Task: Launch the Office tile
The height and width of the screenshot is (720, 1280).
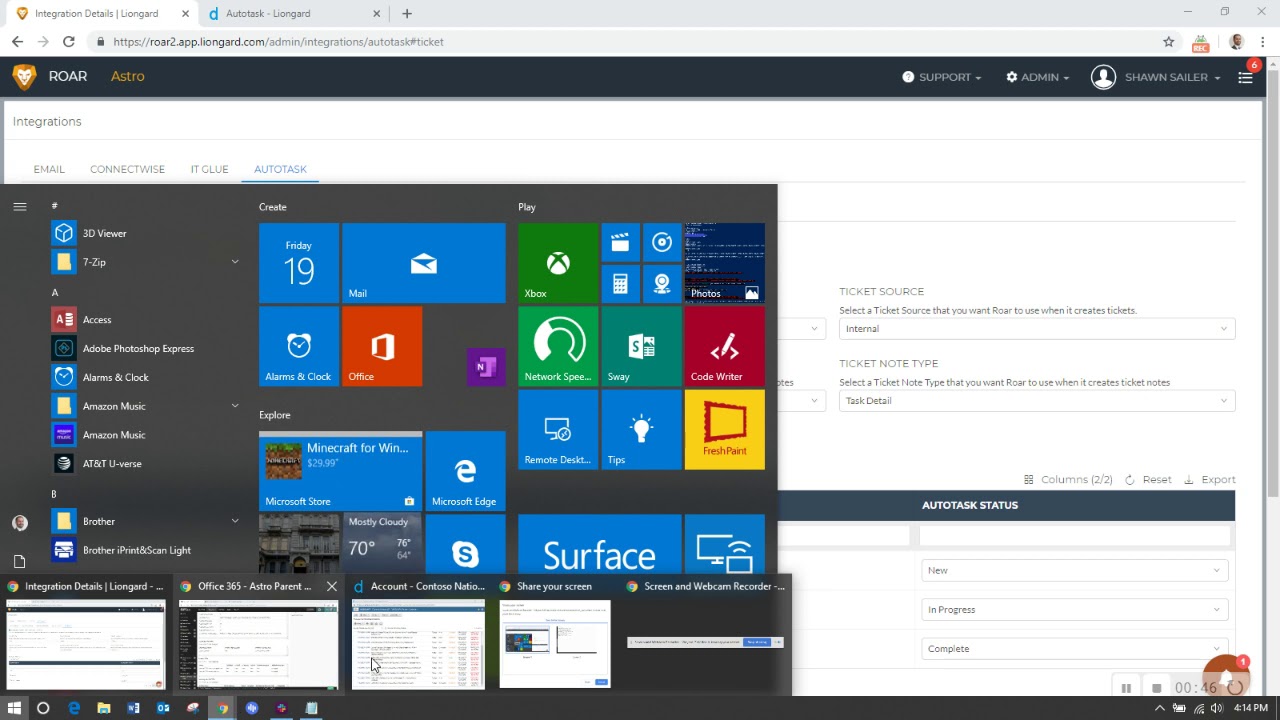Action: pyautogui.click(x=382, y=346)
